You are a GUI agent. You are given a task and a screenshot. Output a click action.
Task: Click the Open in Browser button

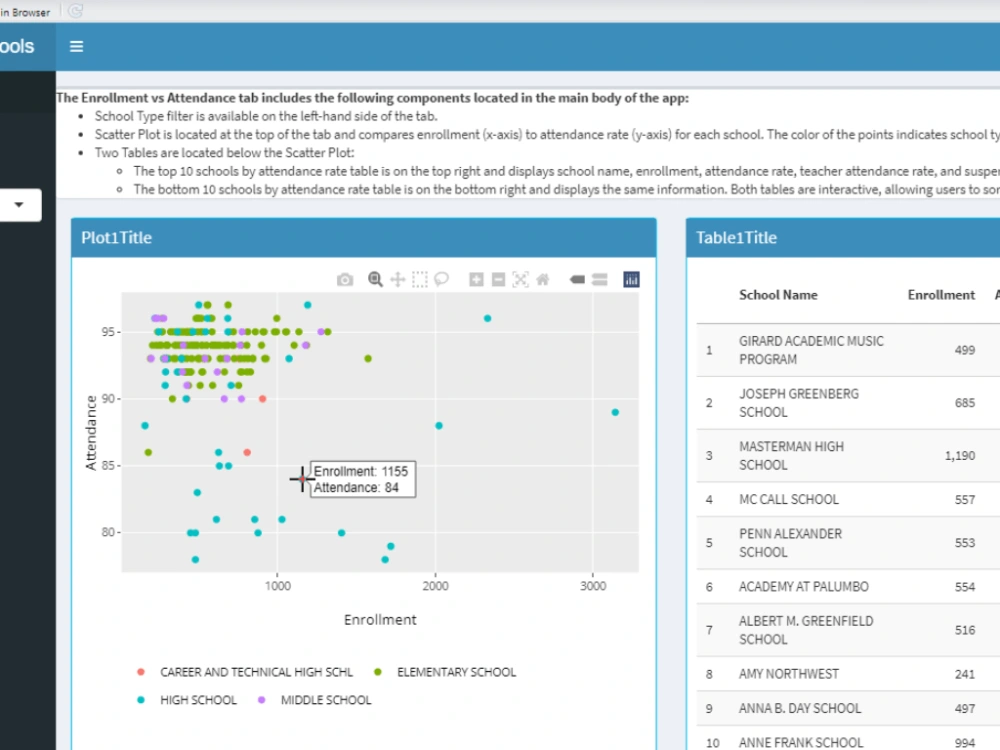[24, 12]
